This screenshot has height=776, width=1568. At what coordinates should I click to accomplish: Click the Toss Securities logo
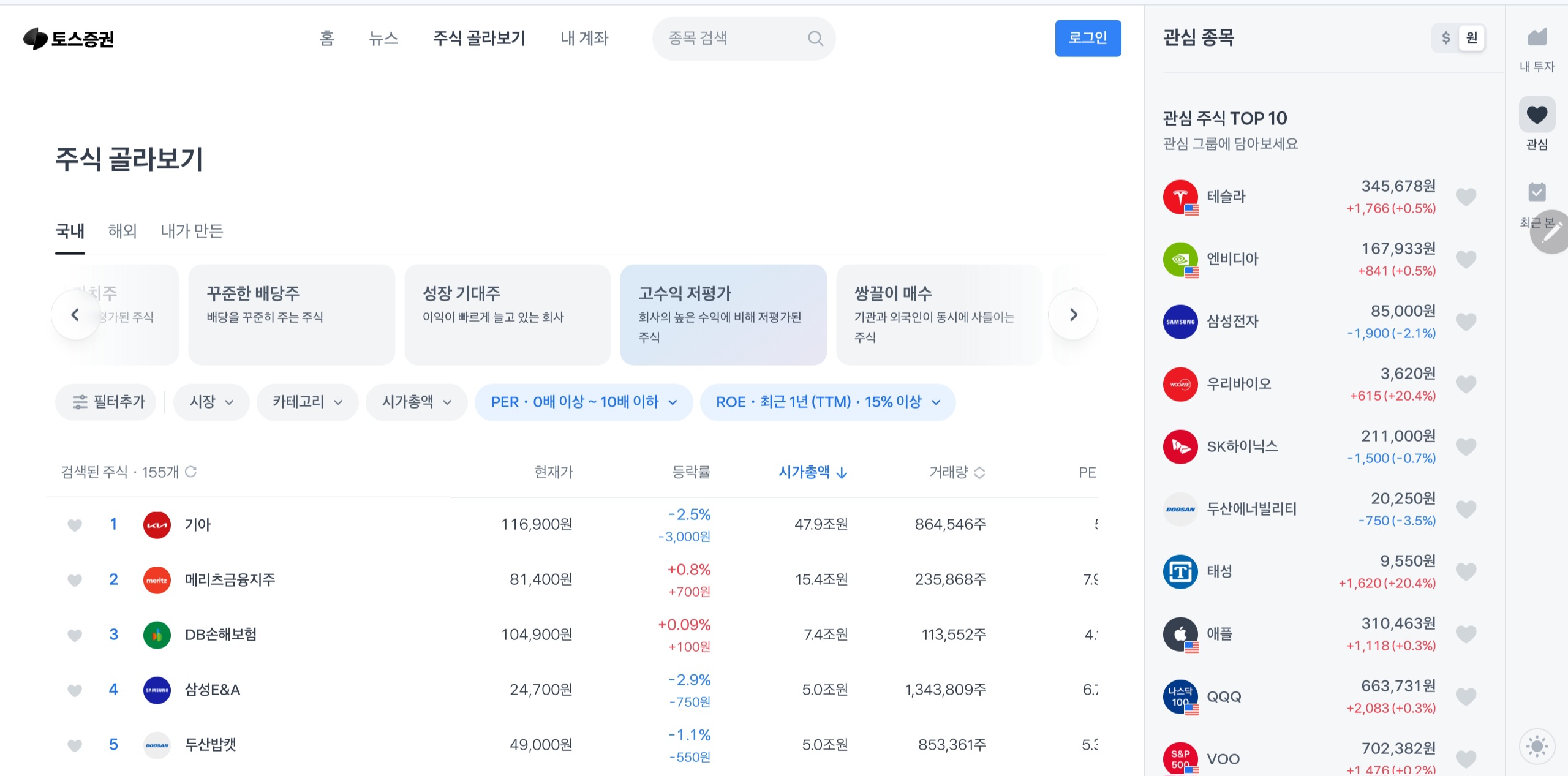pos(69,39)
